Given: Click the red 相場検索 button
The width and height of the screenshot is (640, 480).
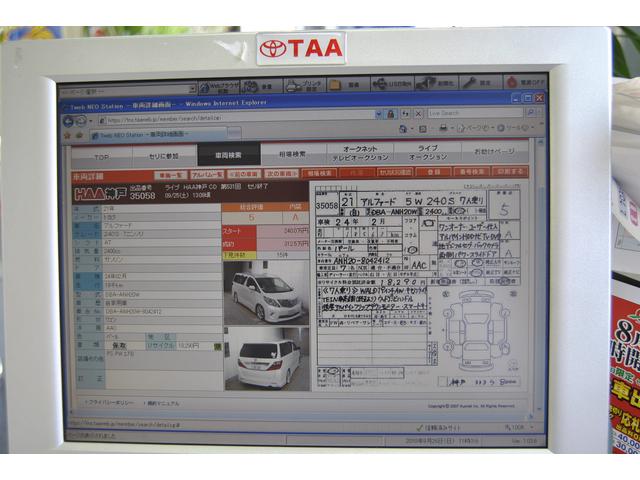Looking at the screenshot, I should 319,173.
